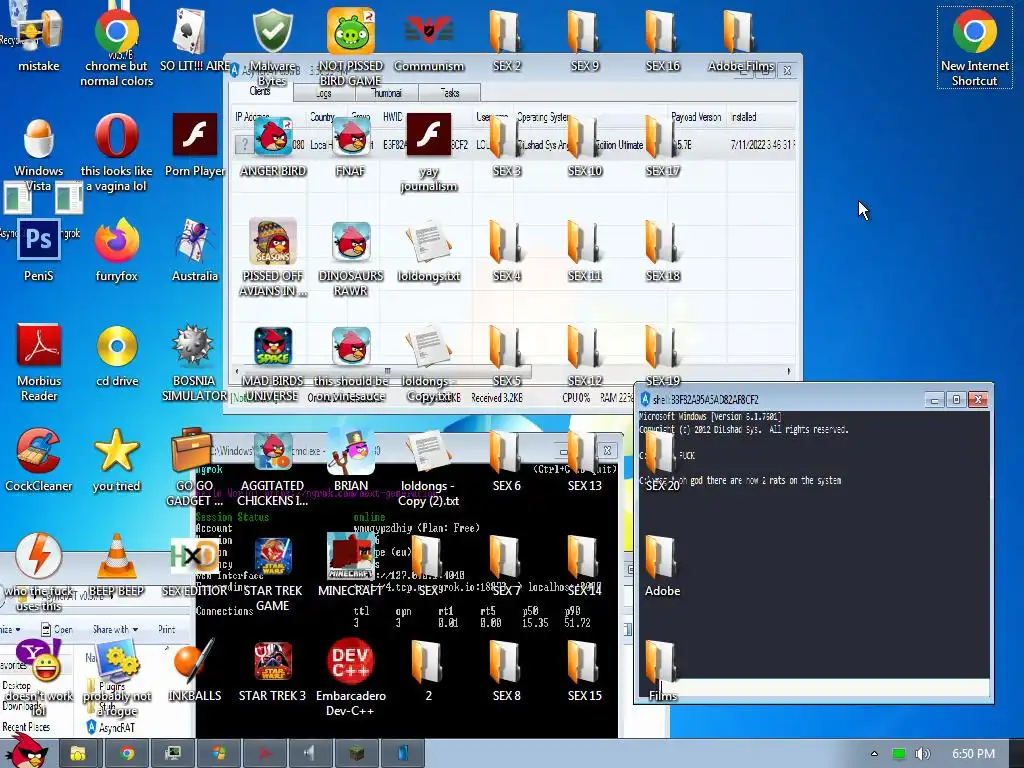Launch Chrome from the taskbar

coord(127,754)
